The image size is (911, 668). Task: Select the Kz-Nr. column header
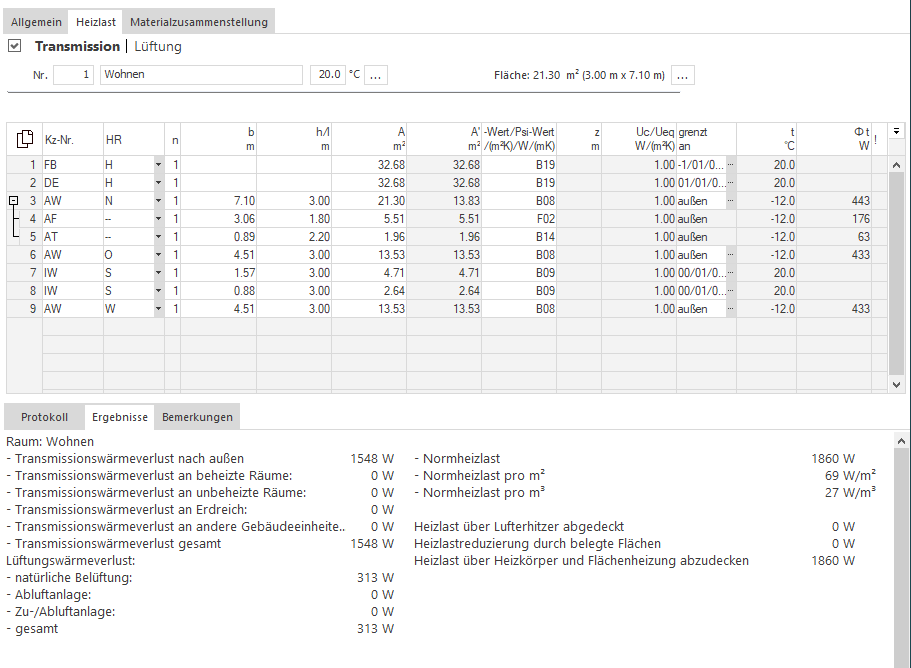coord(73,139)
